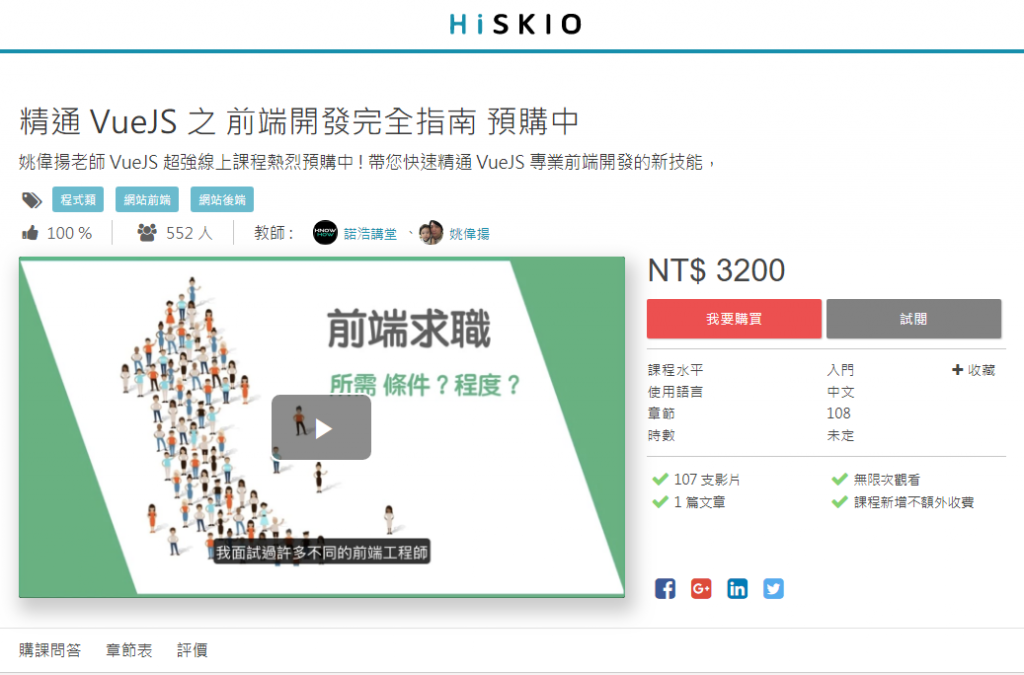Image resolution: width=1024 pixels, height=675 pixels.
Task: Click the 552 人 student count
Action: (189, 233)
